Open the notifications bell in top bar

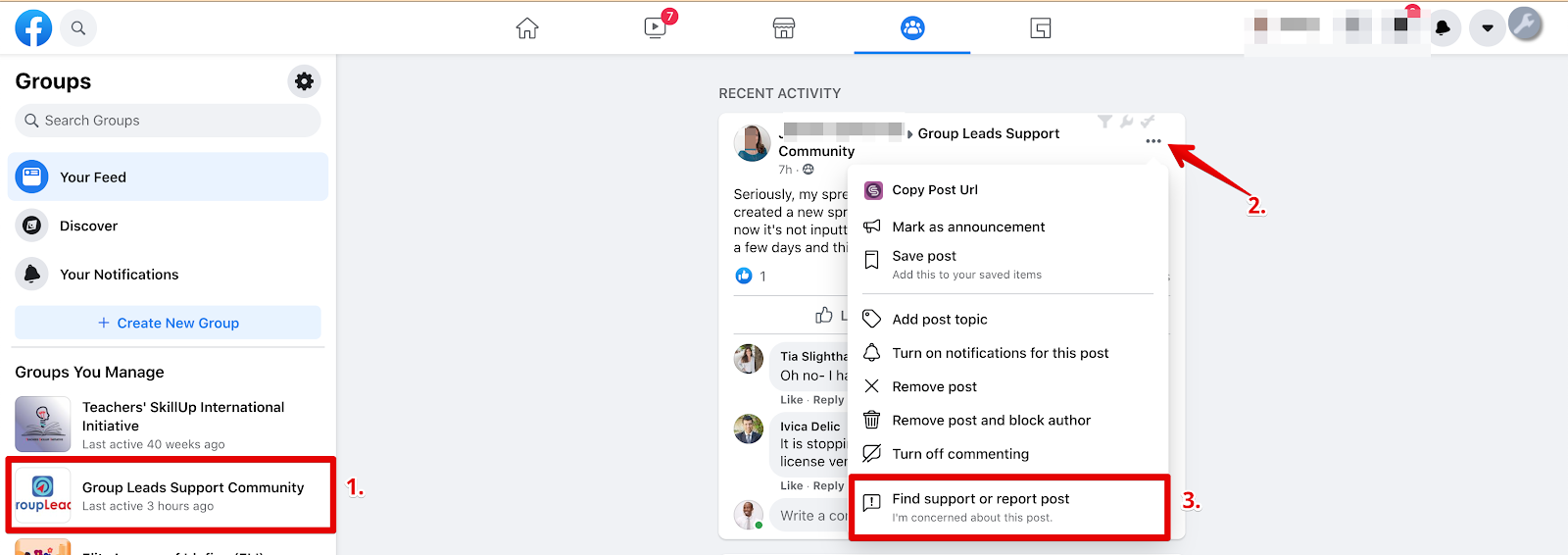click(1443, 28)
